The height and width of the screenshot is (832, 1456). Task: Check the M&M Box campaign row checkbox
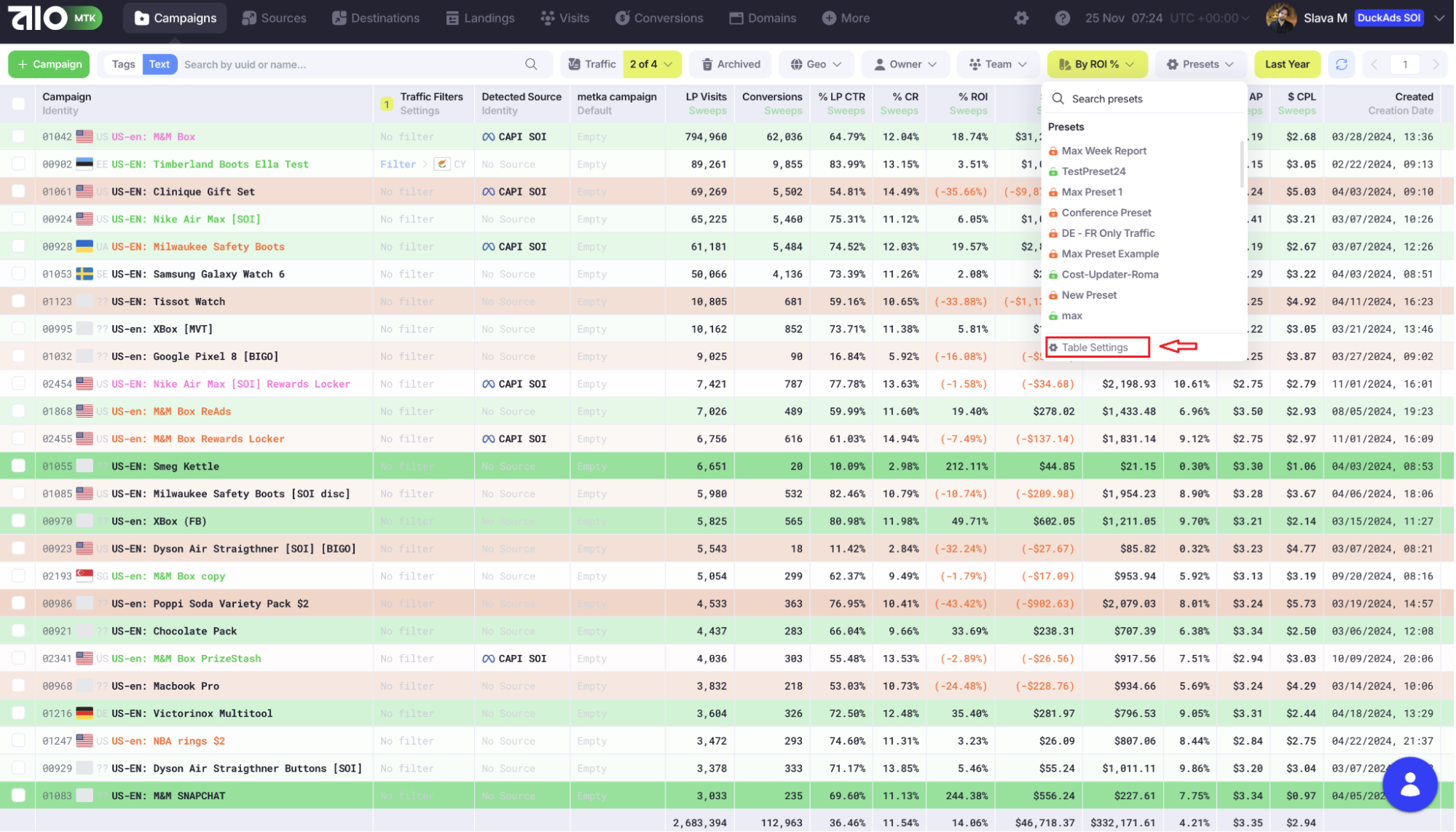tap(18, 136)
